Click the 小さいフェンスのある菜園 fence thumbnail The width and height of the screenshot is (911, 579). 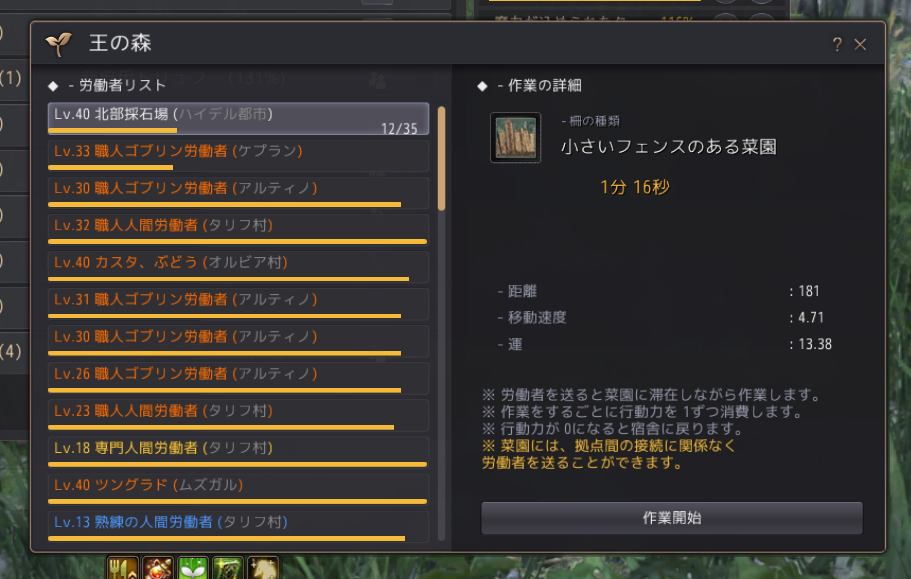tap(515, 138)
